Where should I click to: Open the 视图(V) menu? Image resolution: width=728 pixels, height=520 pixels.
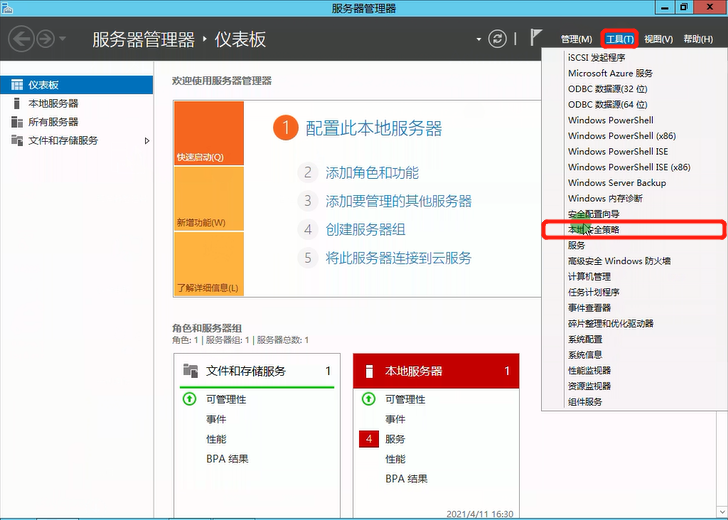pyautogui.click(x=658, y=39)
